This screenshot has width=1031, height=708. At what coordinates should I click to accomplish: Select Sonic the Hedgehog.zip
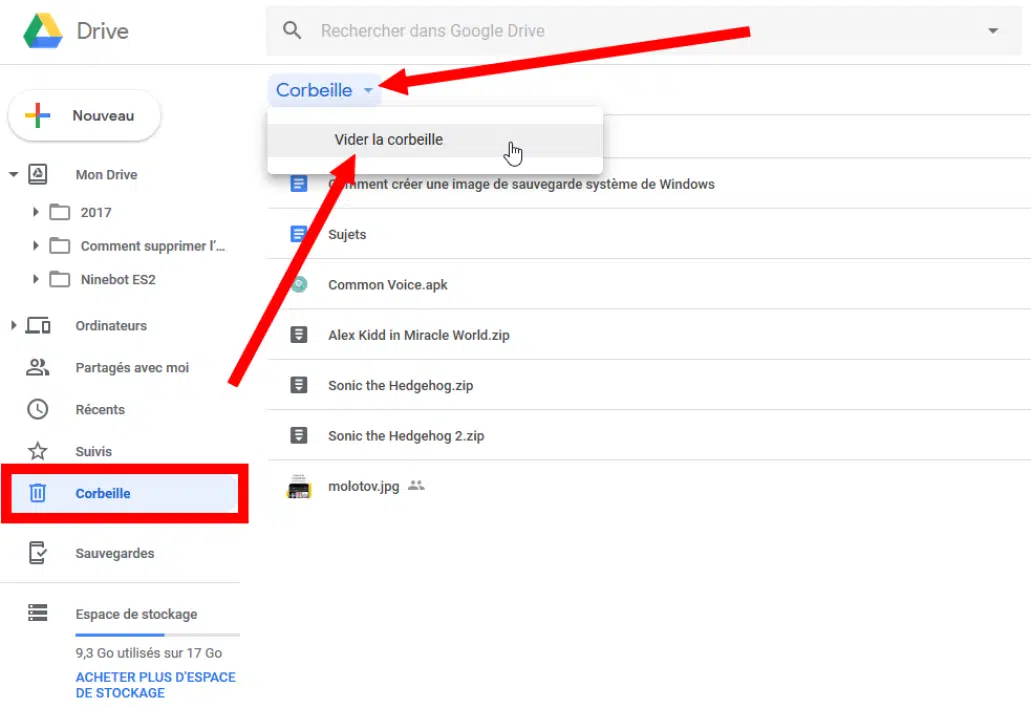(400, 385)
